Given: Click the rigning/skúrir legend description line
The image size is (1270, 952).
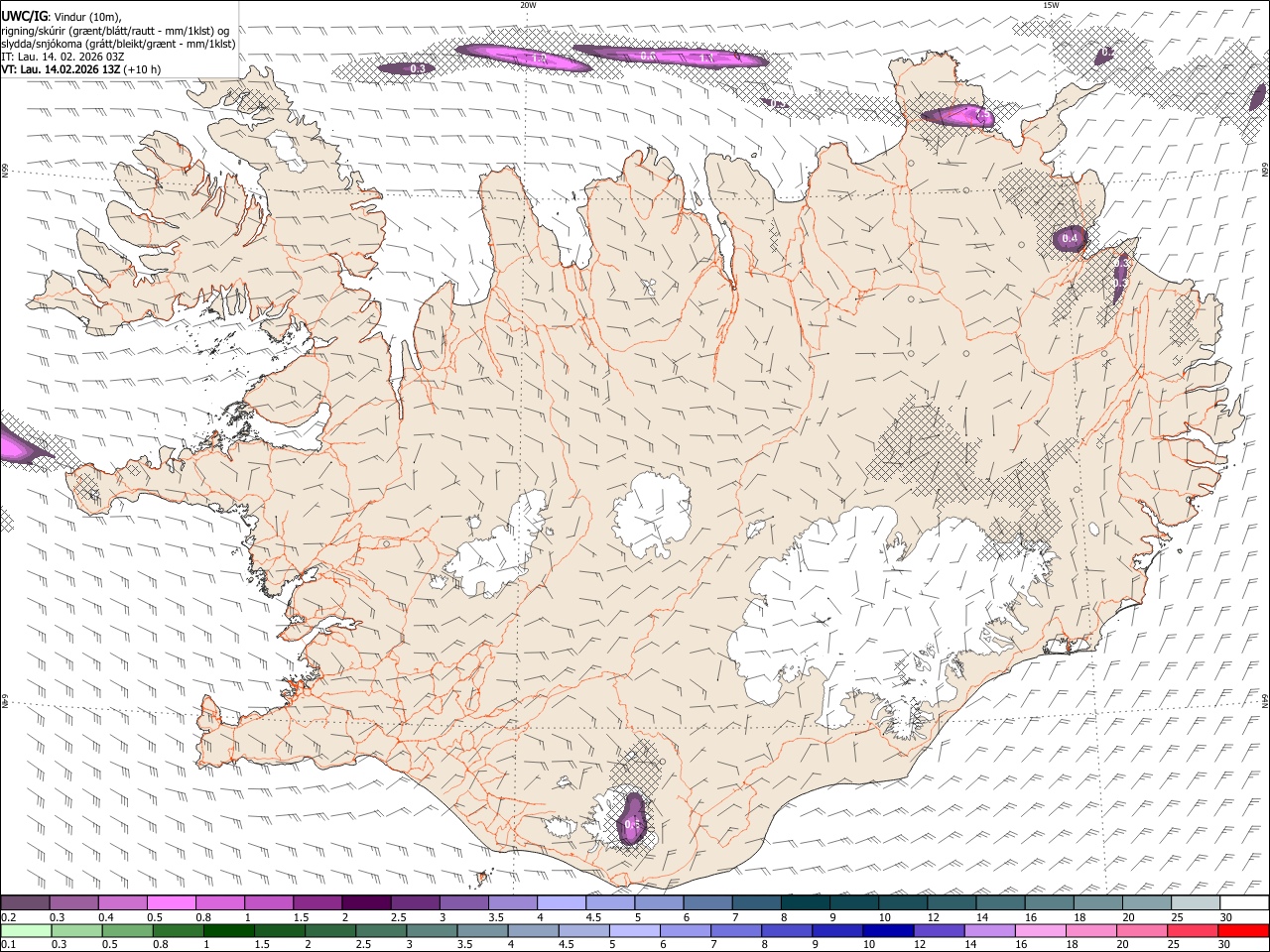Looking at the screenshot, I should pyautogui.click(x=115, y=31).
